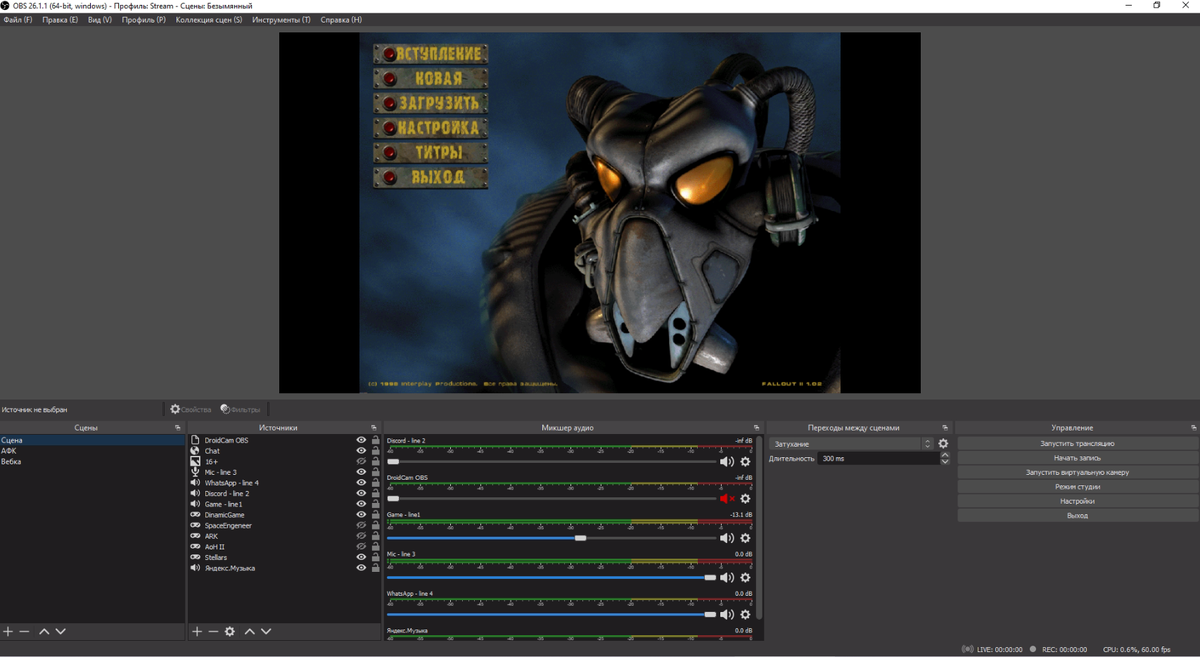1200x657 pixels.
Task: Undock the Микшер аудио panel
Action: pyautogui.click(x=756, y=428)
